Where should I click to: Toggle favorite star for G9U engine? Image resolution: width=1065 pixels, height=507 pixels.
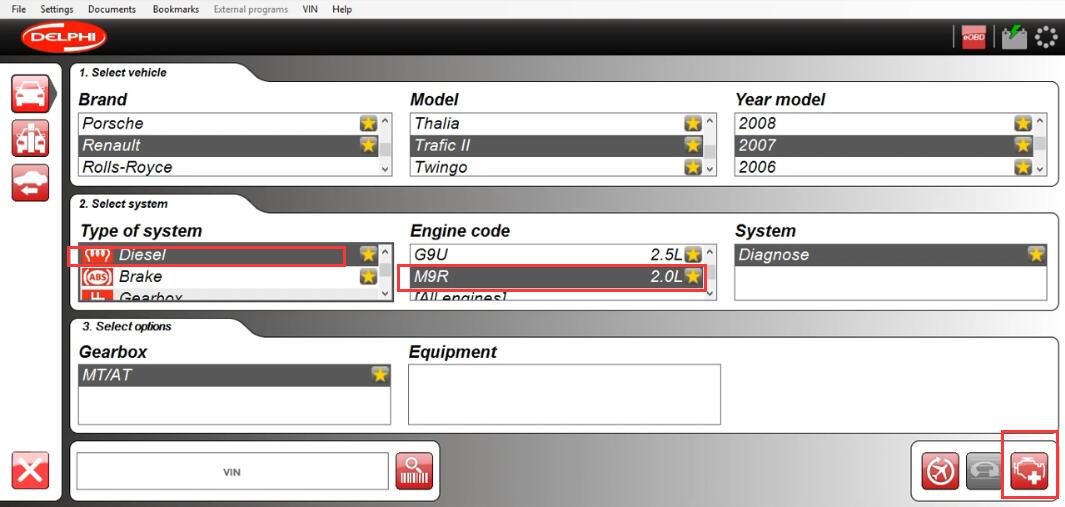pos(693,255)
